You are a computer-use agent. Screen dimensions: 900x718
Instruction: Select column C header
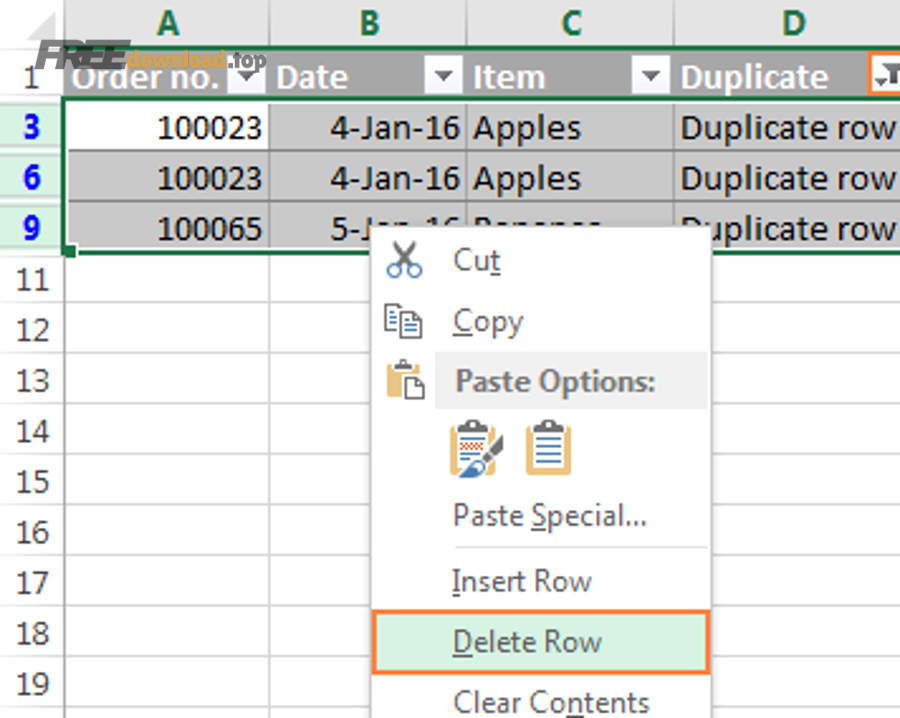[571, 23]
